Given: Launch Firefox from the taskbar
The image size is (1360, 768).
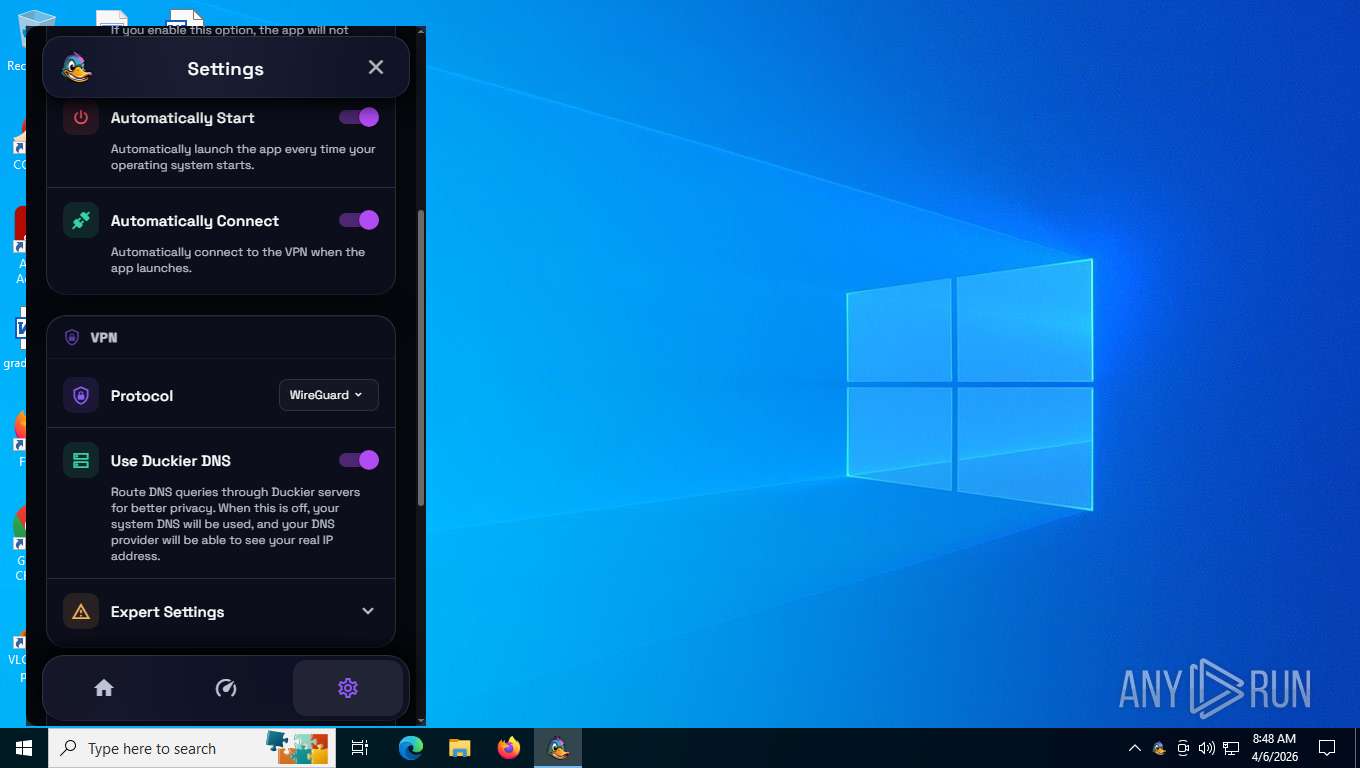Looking at the screenshot, I should point(509,748).
